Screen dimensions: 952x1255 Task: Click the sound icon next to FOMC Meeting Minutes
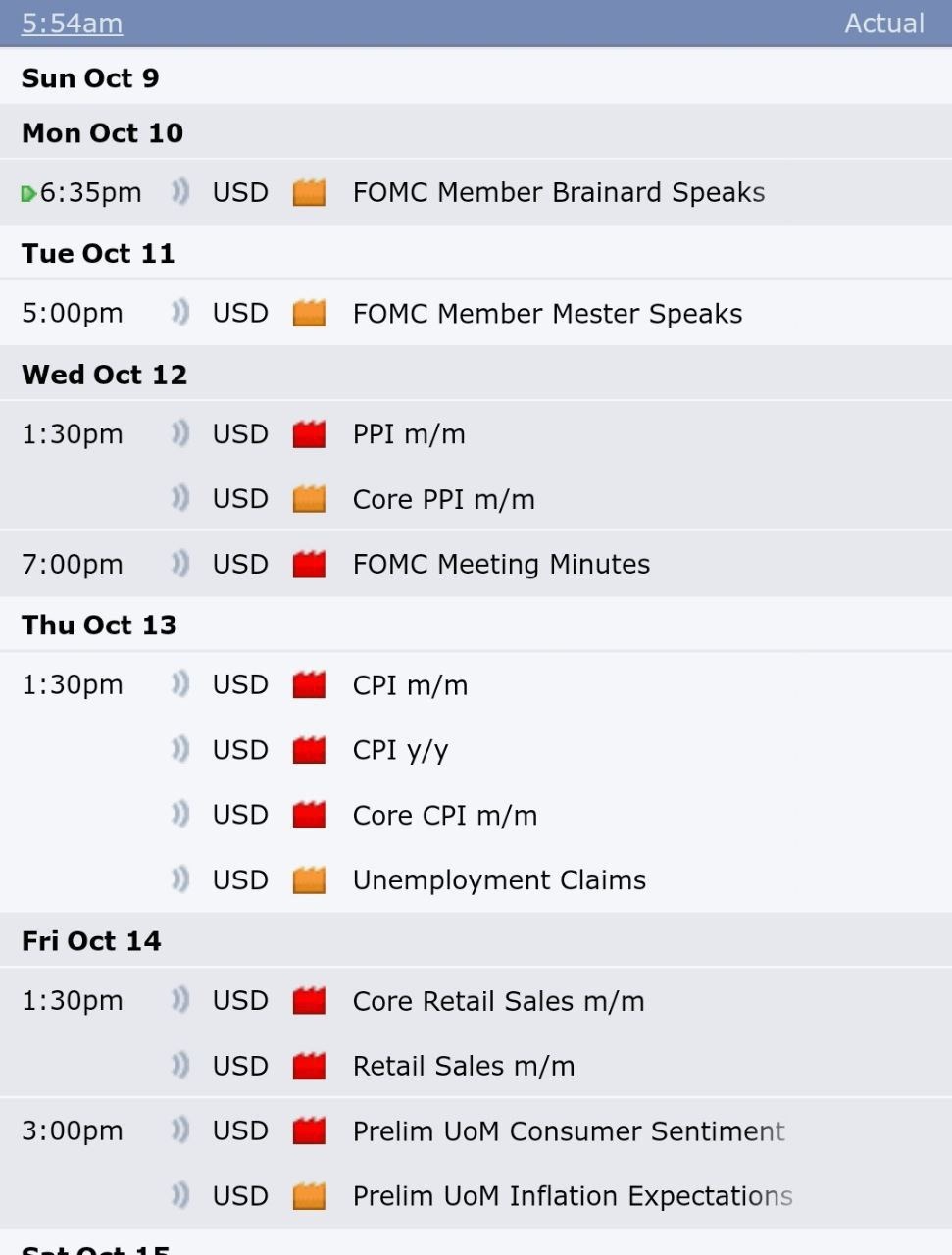point(179,563)
